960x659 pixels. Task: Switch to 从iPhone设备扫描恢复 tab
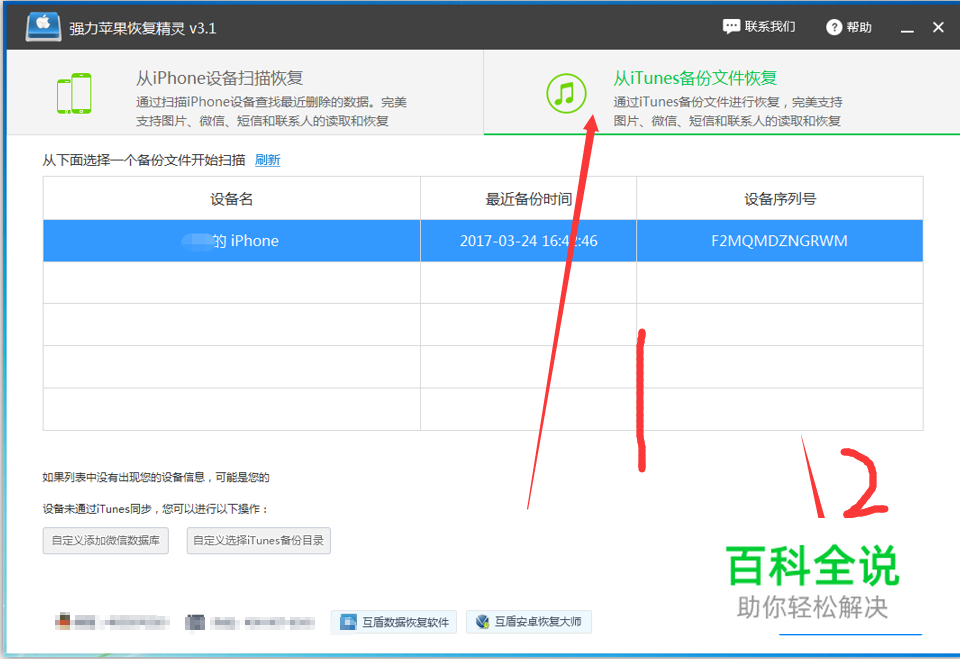coord(245,92)
